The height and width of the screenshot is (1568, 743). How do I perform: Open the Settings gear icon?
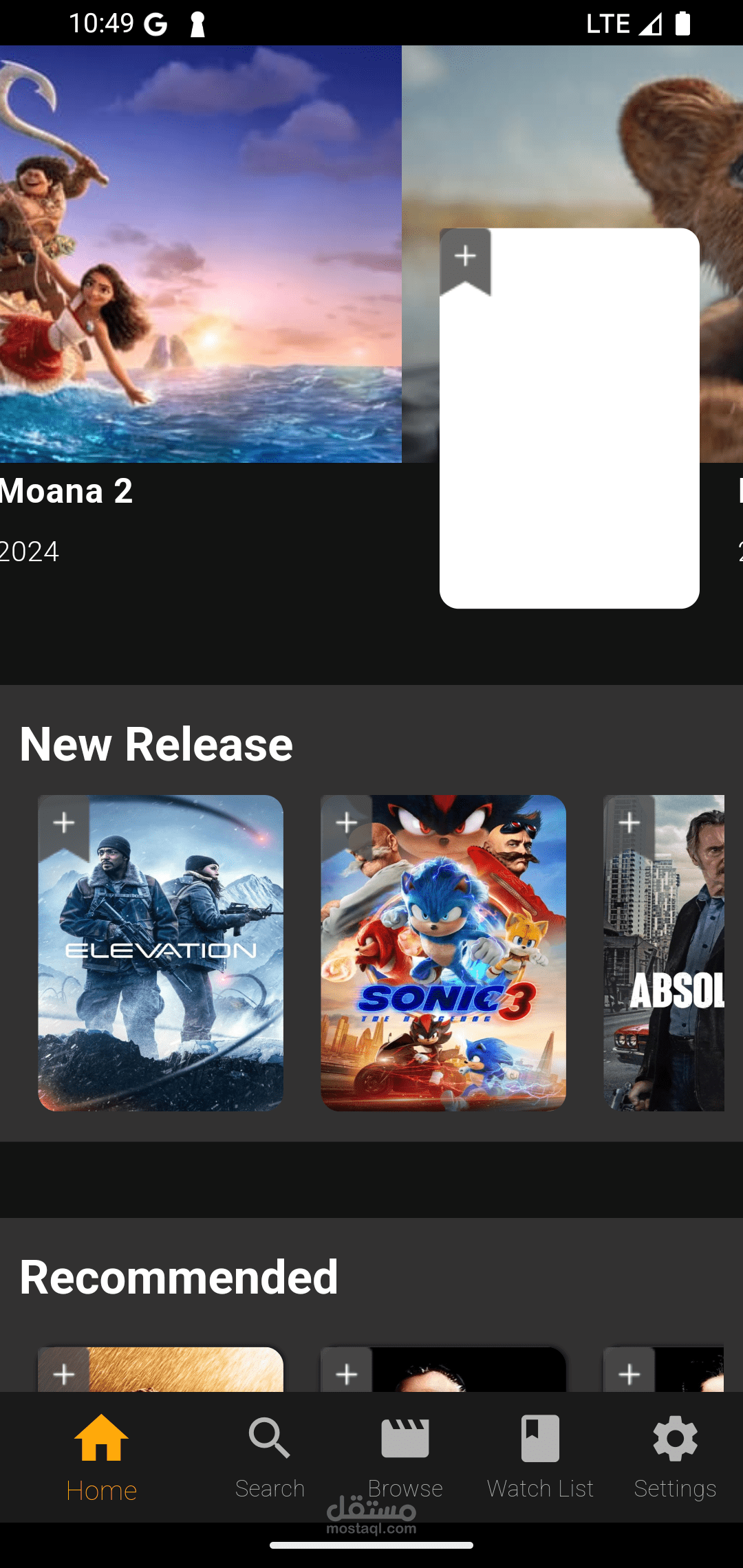click(x=676, y=1438)
